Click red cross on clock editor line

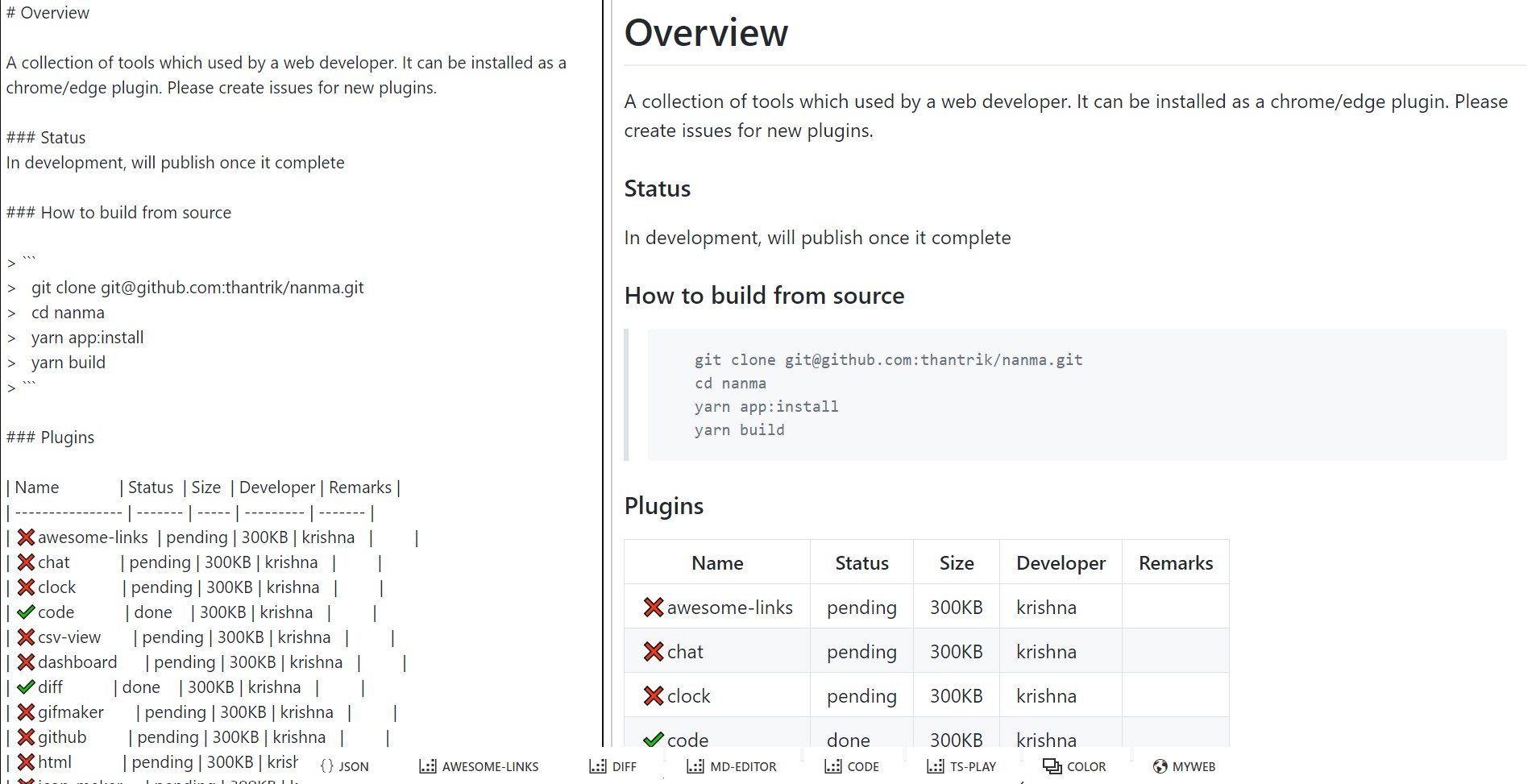(x=26, y=587)
